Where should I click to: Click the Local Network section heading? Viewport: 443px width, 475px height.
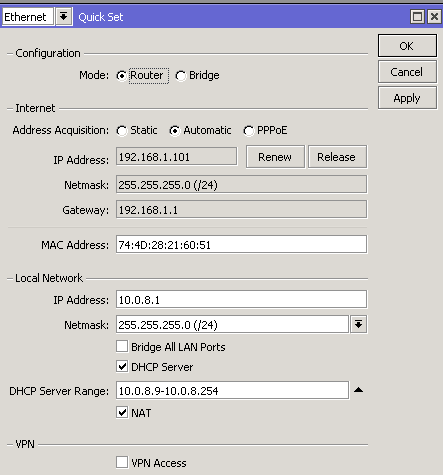(x=49, y=278)
